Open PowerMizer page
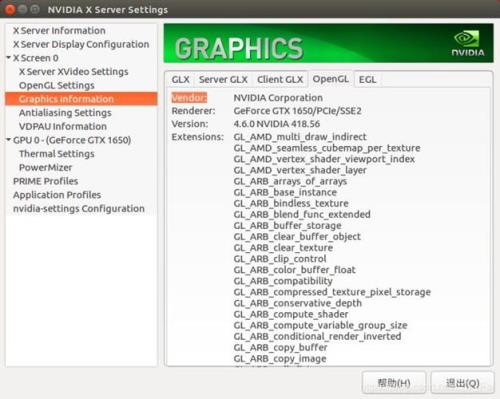The image size is (500, 399). [45, 167]
